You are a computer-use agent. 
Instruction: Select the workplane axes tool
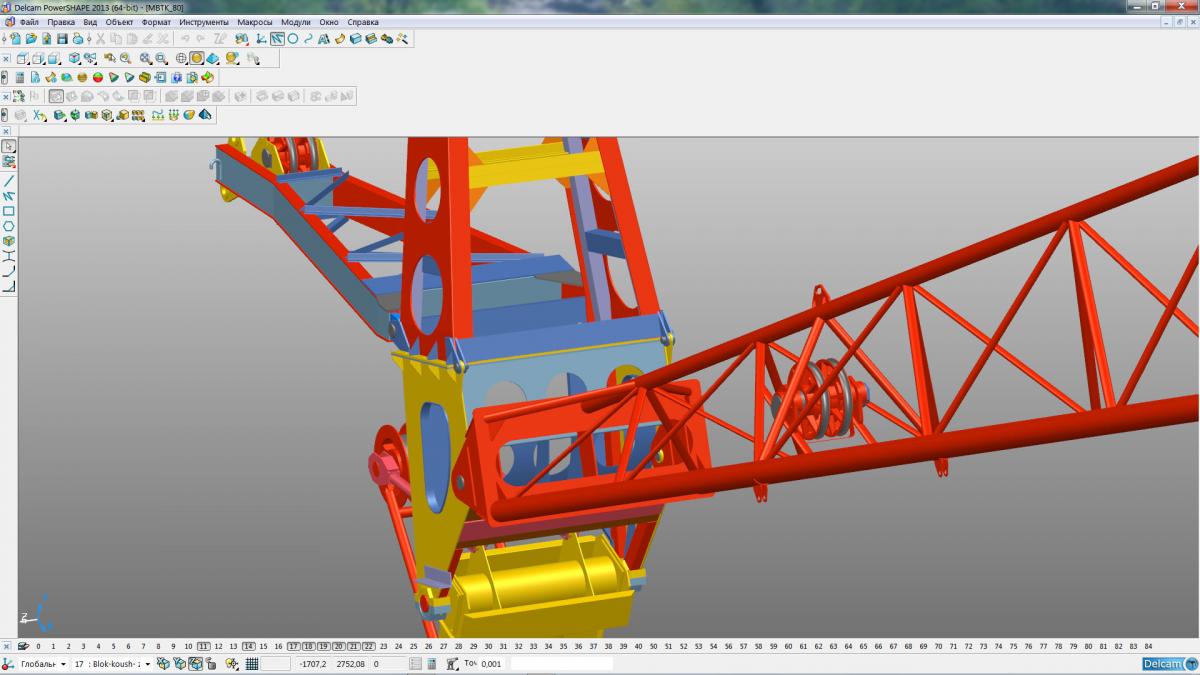coord(260,38)
